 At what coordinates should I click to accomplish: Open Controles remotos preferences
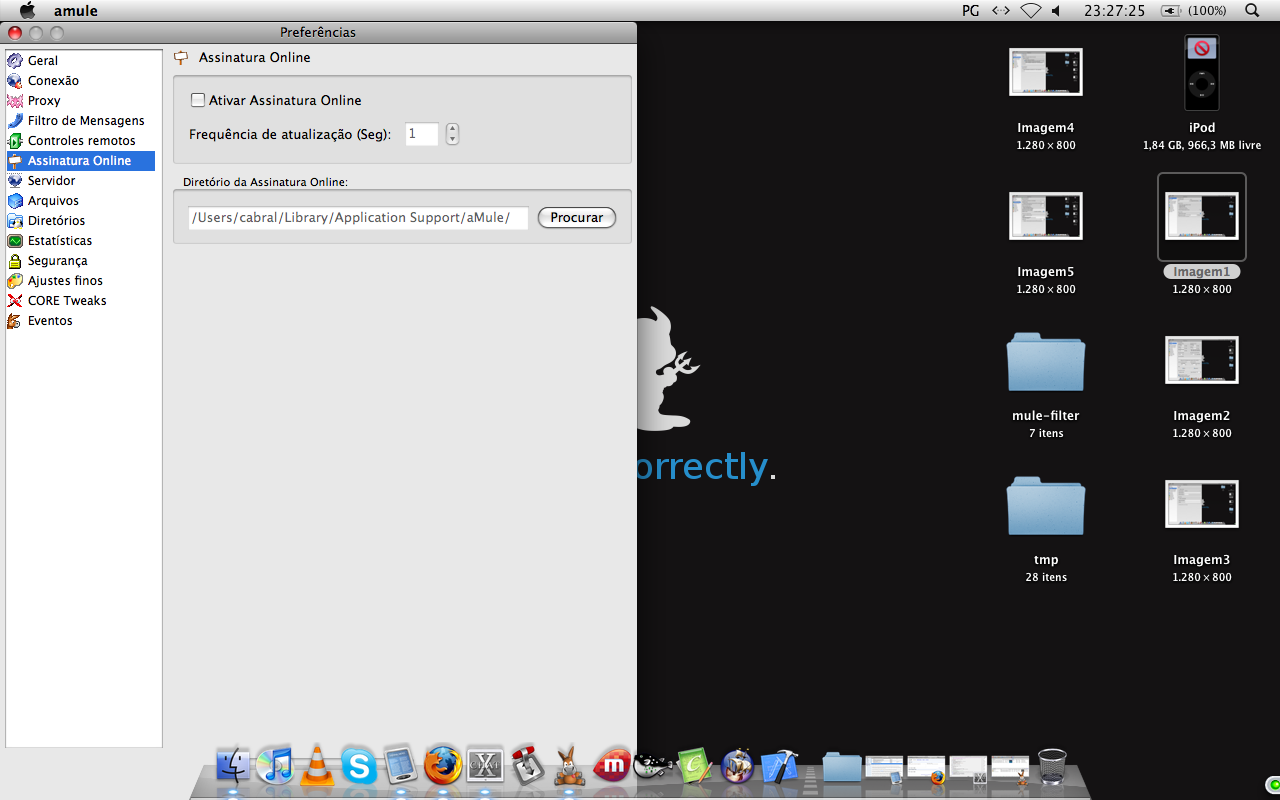[x=81, y=141]
